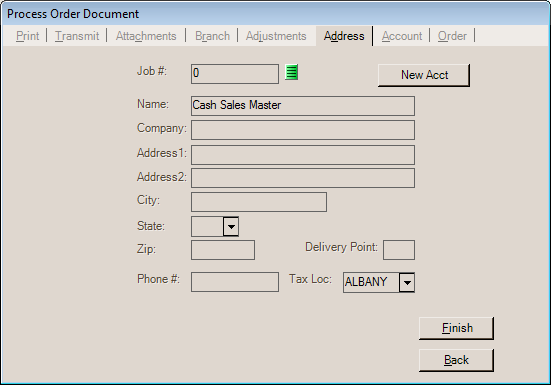
Task: Open the Transmit tab
Action: coord(77,36)
